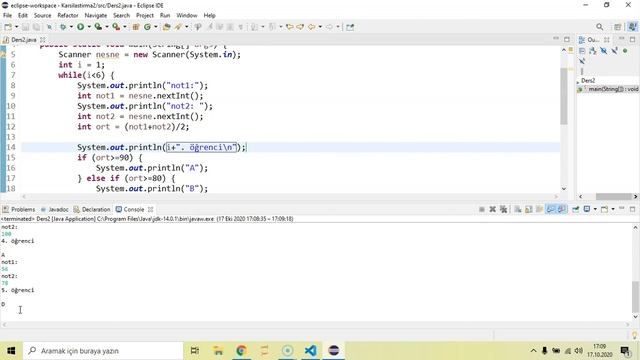Click the Open Console icon
Image resolution: width=640 pixels, height=360 pixels.
tap(604, 209)
